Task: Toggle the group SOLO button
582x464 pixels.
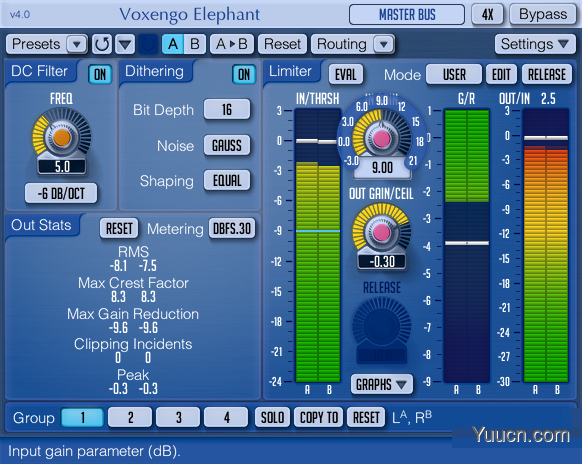Action: (x=272, y=418)
